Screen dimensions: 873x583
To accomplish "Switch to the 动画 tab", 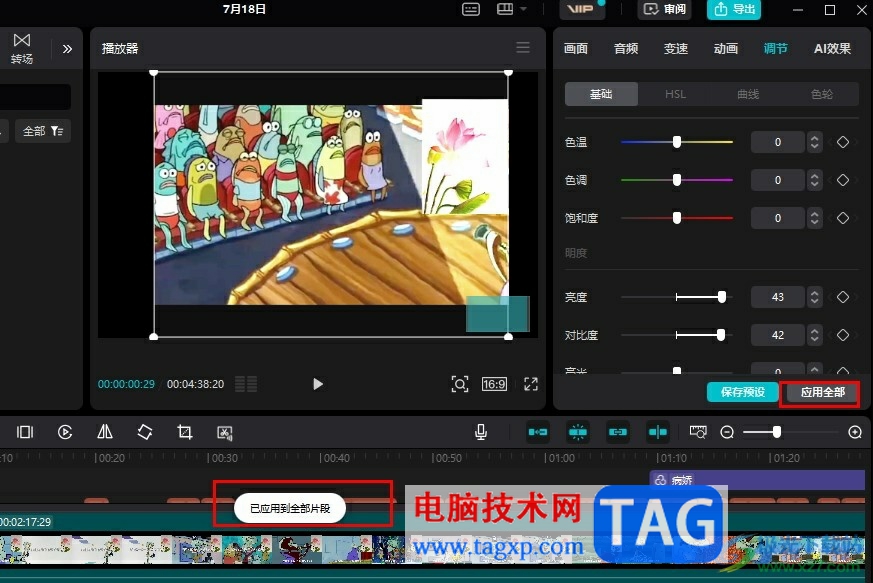I will tap(726, 48).
